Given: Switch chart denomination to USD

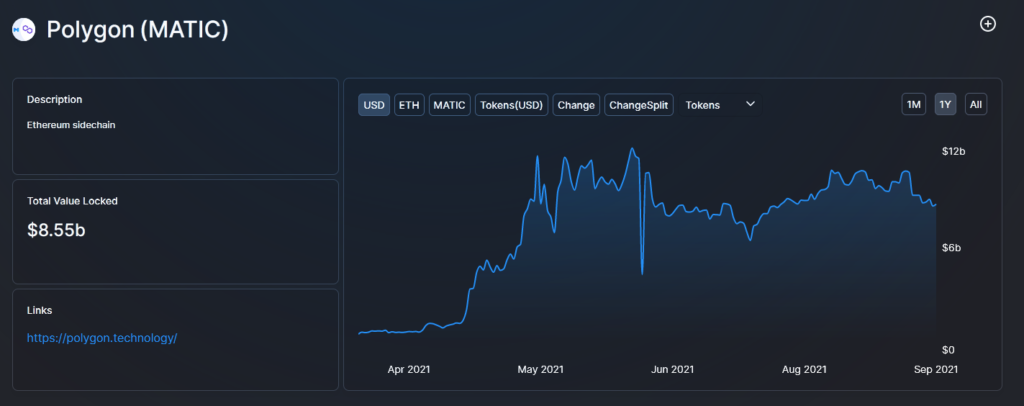Looking at the screenshot, I should click(374, 105).
